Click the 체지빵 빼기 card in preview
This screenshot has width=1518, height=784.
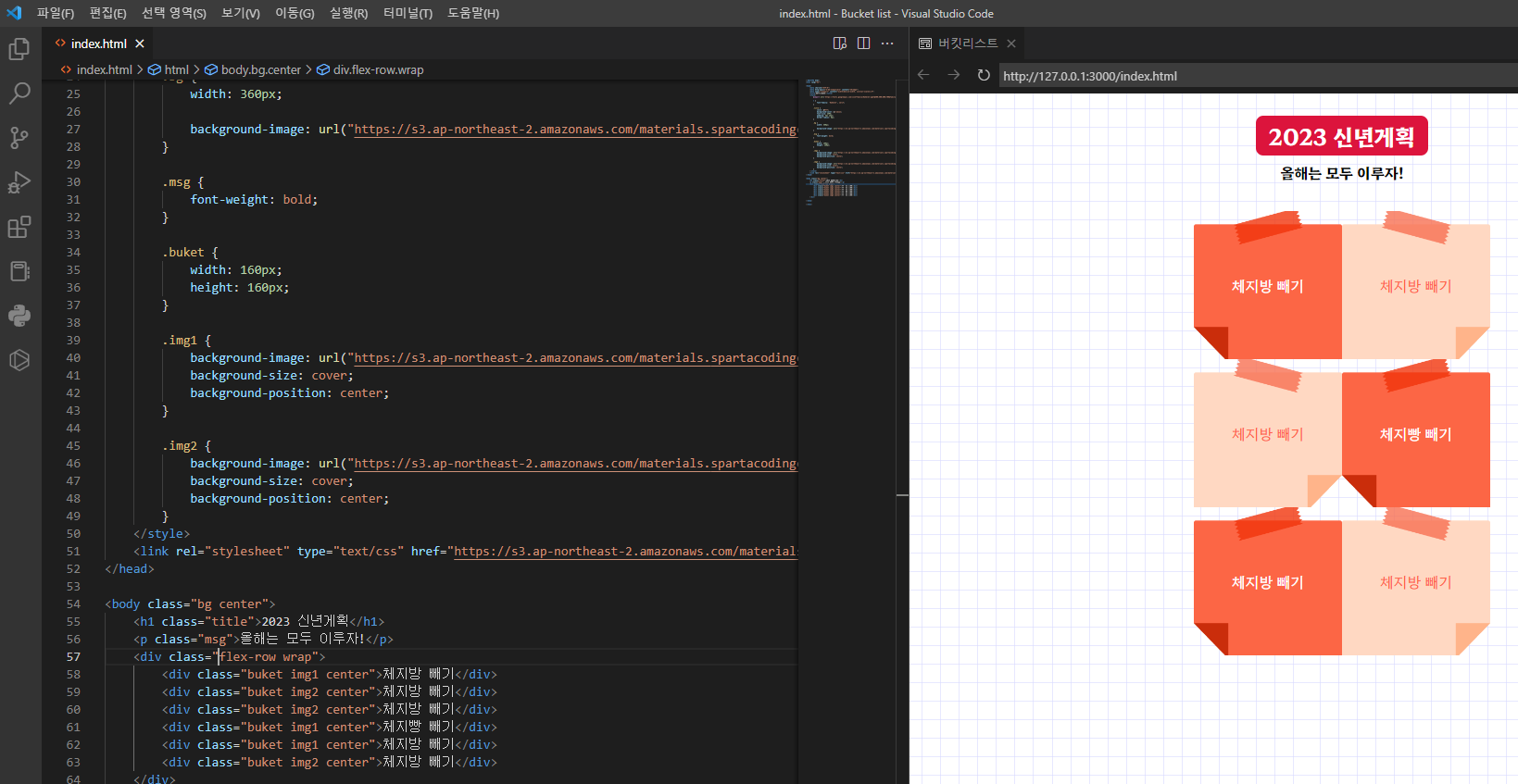(x=1415, y=435)
